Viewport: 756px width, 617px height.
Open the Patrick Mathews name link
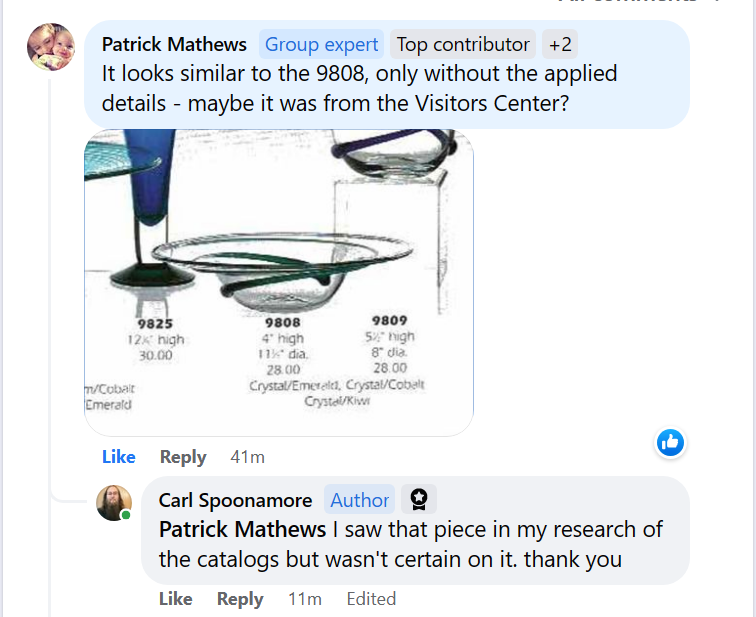pos(174,44)
